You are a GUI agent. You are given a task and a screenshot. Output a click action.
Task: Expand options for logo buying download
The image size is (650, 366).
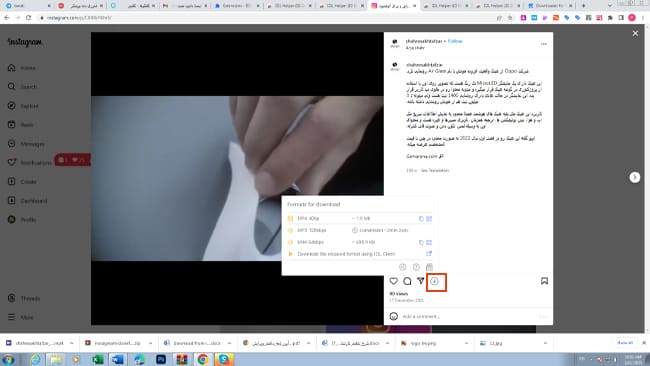coord(466,343)
